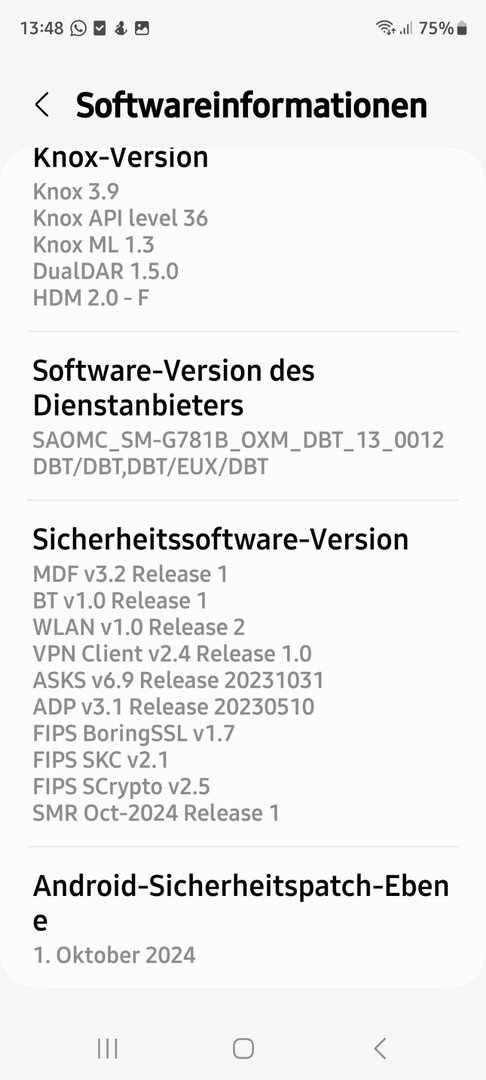Tap the back arrow beside Softwareinformationen
The height and width of the screenshot is (1080, 486).
[42, 105]
